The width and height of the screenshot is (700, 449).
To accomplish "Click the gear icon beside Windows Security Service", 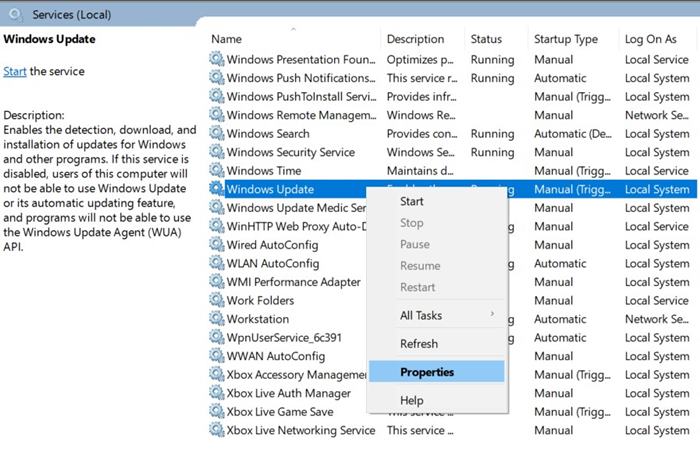I will pyautogui.click(x=217, y=152).
